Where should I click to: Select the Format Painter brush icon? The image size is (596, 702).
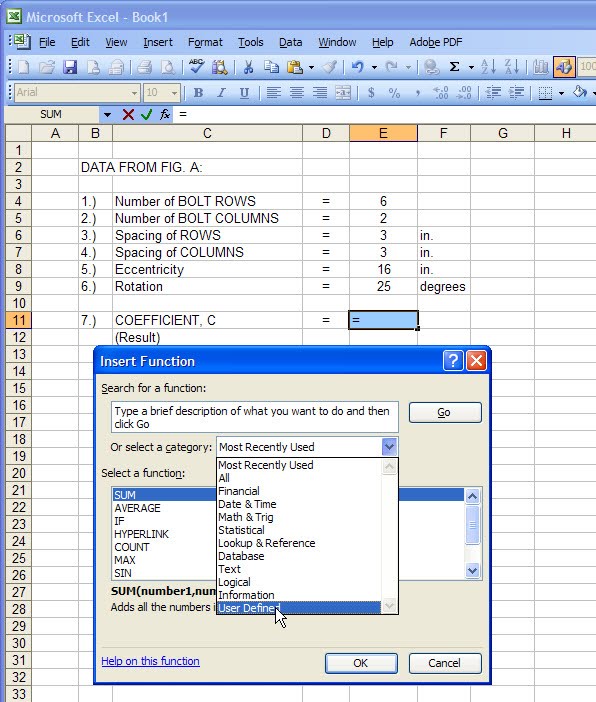[x=330, y=67]
